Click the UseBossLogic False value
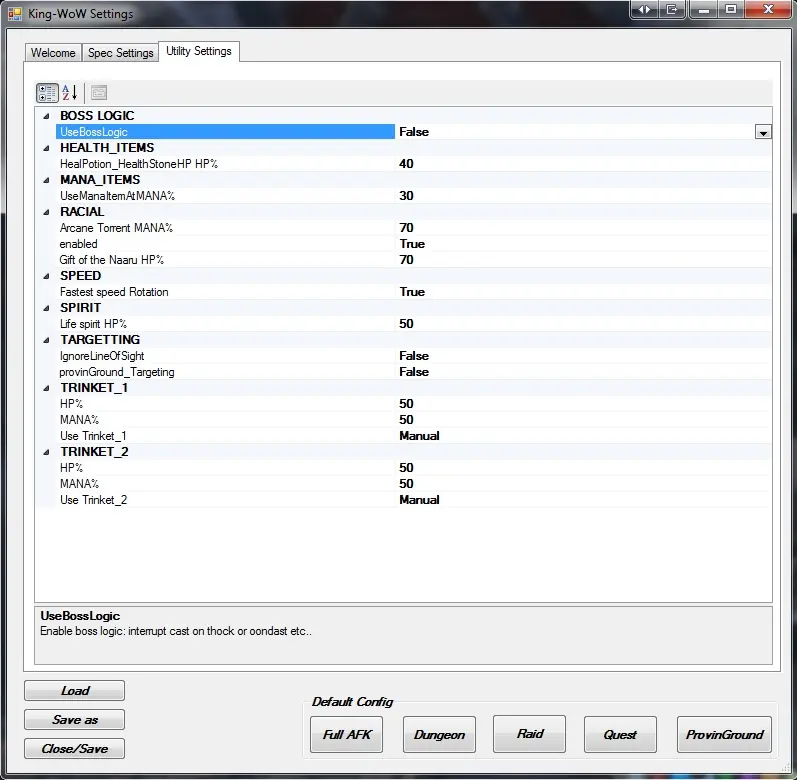 click(x=414, y=132)
